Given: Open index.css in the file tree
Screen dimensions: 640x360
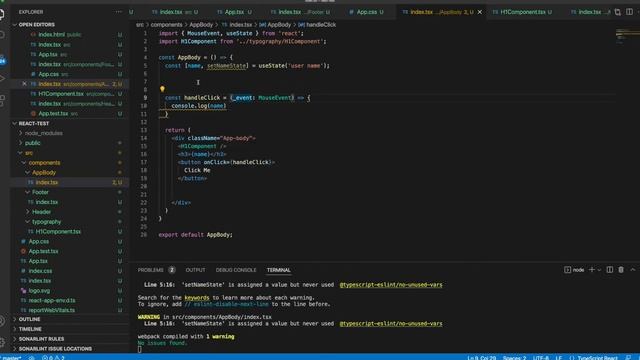Looking at the screenshot, I should [x=40, y=271].
